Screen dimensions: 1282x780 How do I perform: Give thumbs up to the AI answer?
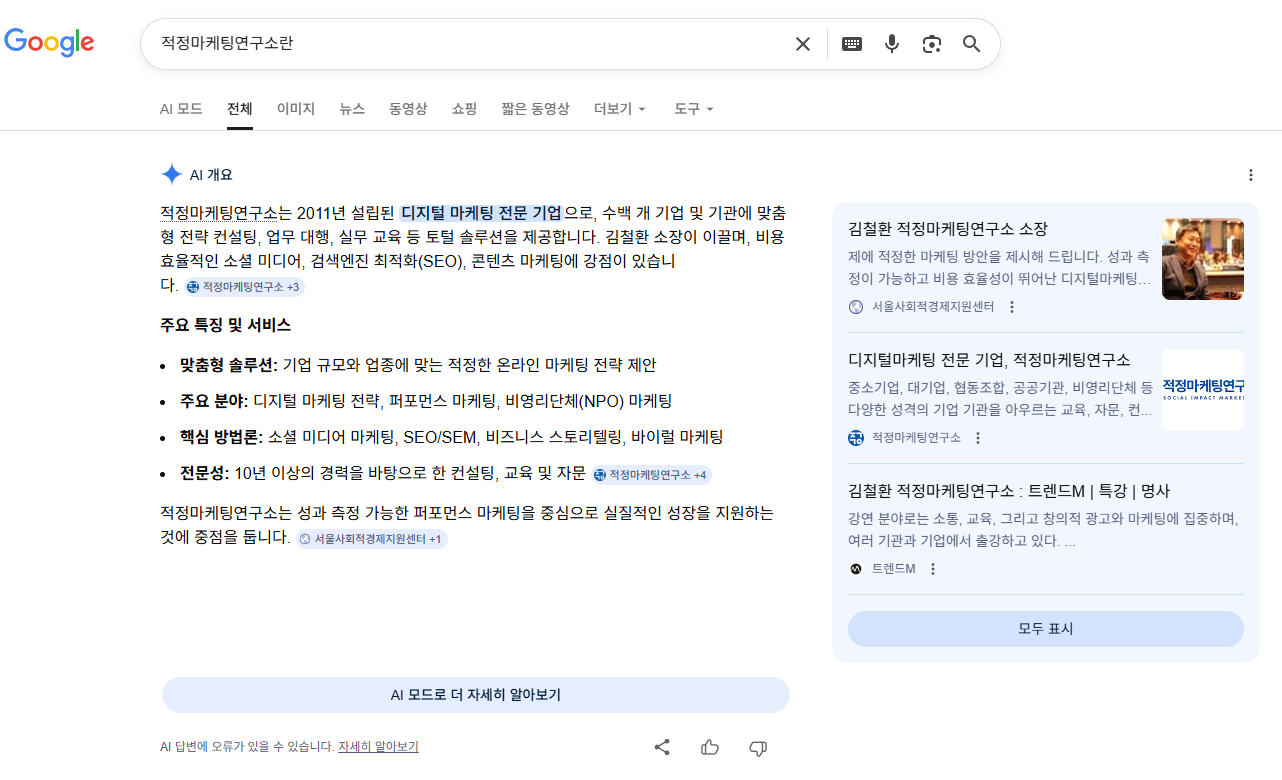[x=710, y=747]
